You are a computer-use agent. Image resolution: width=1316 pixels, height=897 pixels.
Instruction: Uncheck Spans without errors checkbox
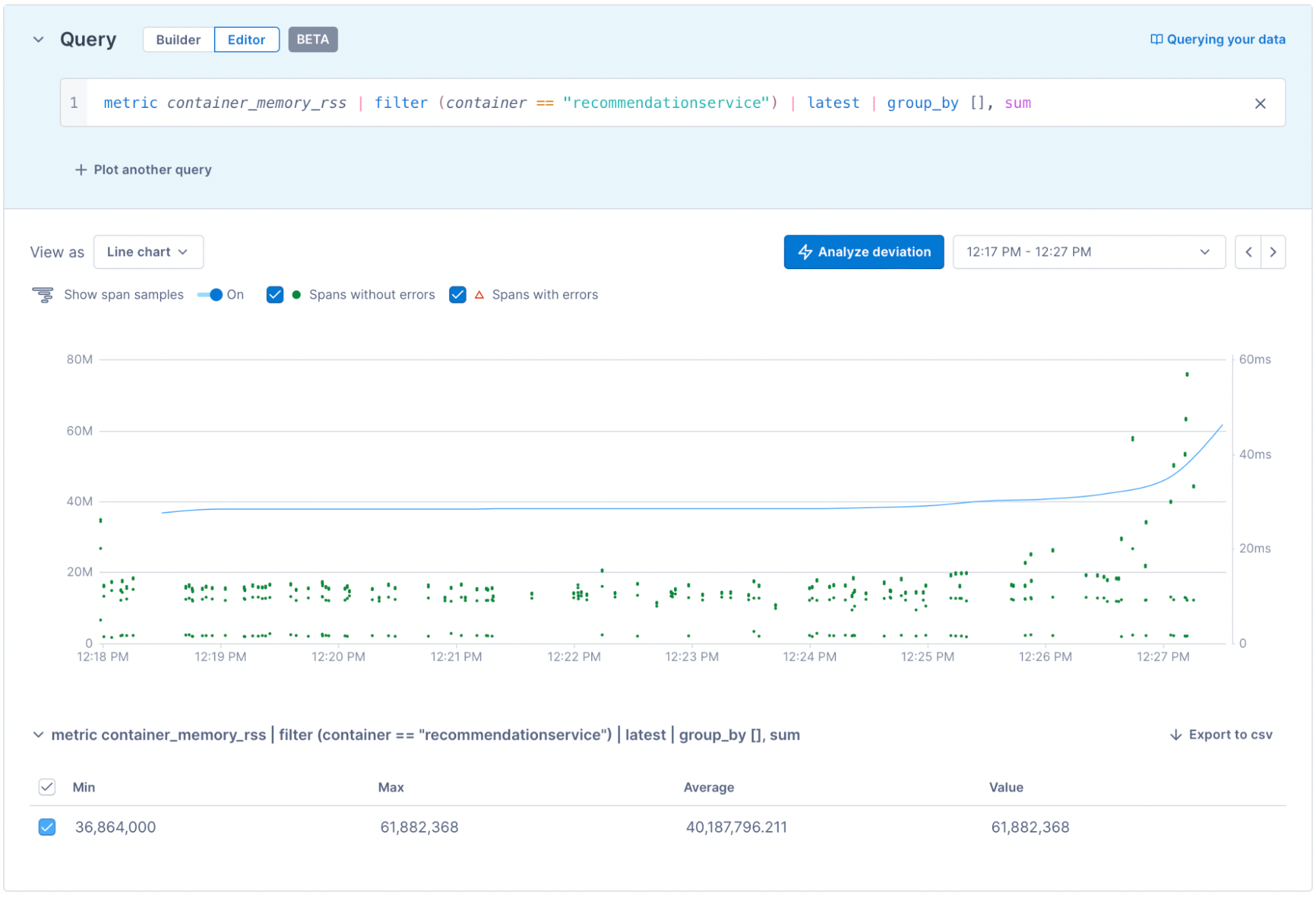click(x=275, y=295)
